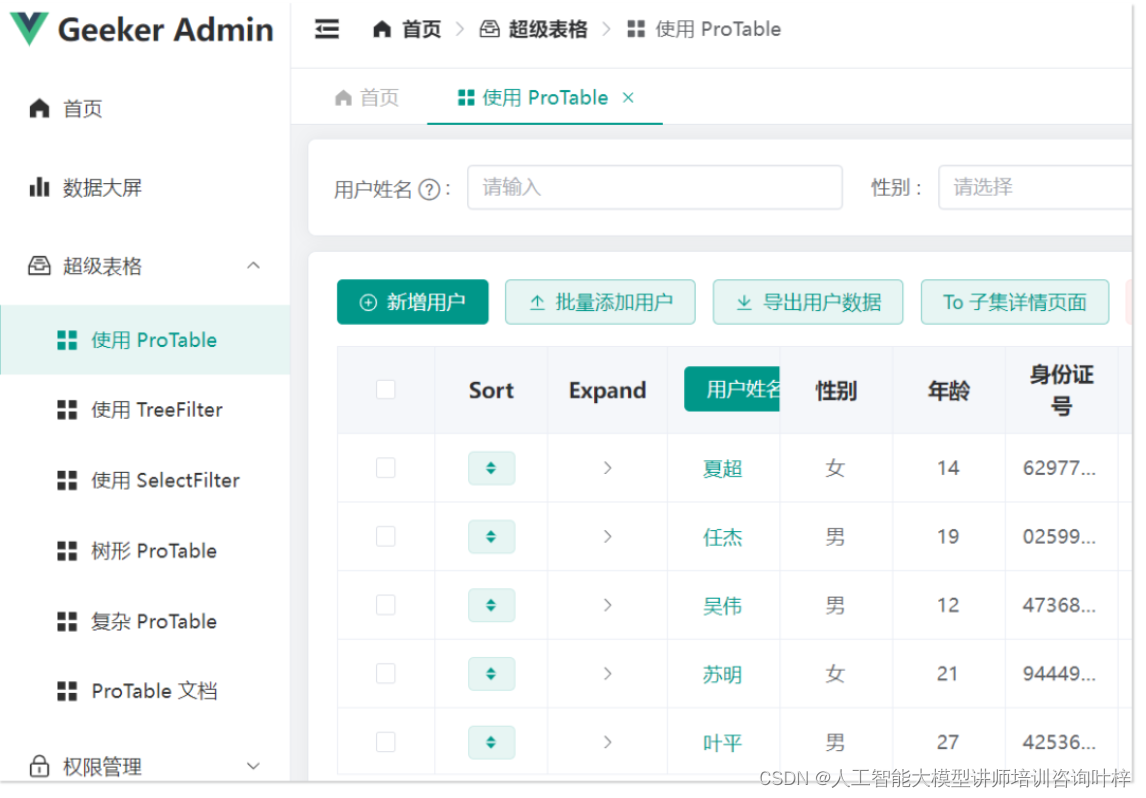Collapse the 超级表格 menu chevron
Screen dimensions: 1146x798
(252, 266)
